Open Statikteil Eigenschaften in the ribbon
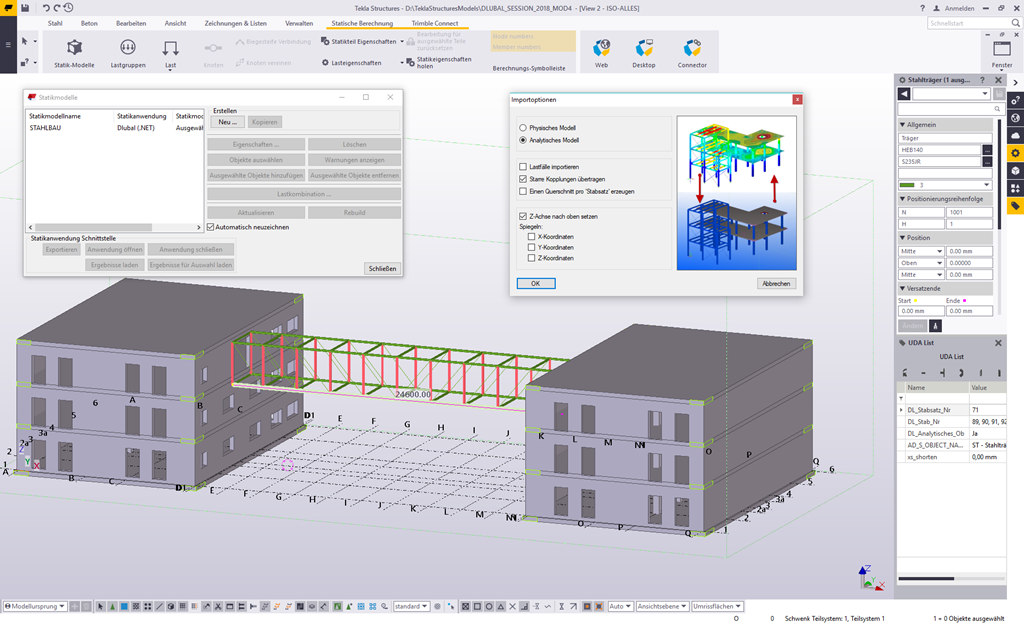This screenshot has width=1024, height=624. 362,42
